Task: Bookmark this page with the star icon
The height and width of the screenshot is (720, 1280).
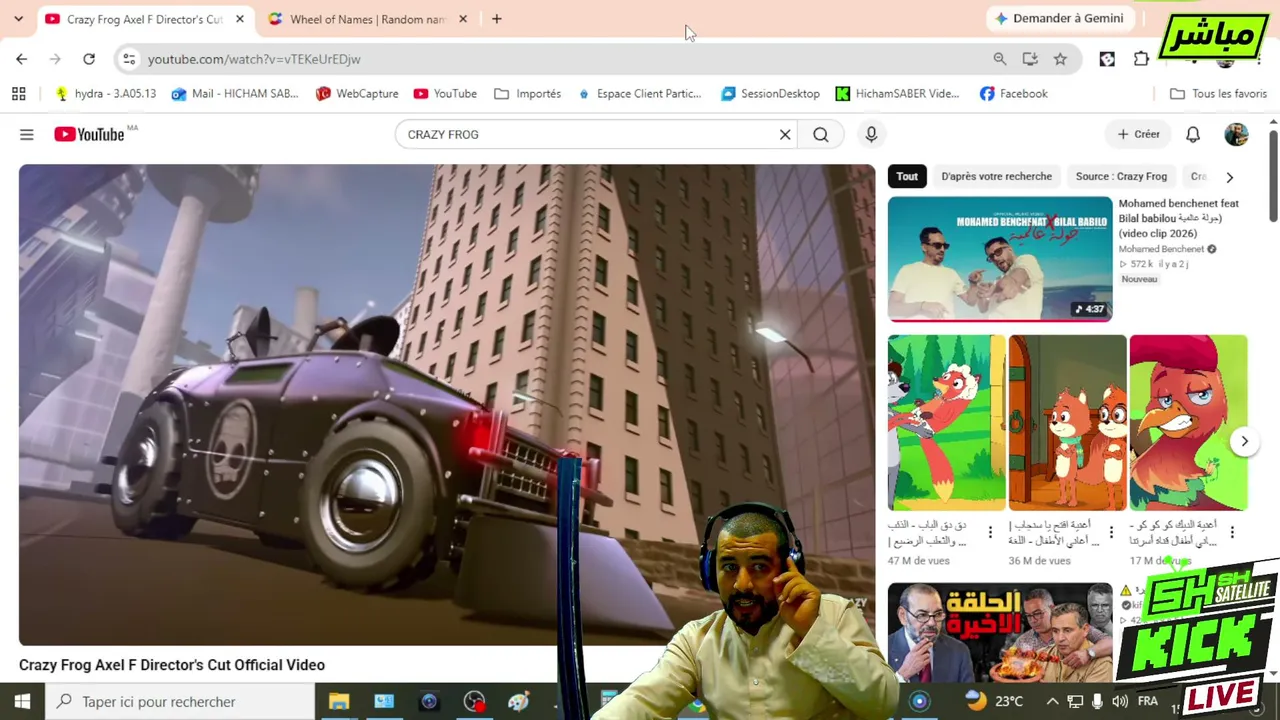Action: coord(1060,59)
